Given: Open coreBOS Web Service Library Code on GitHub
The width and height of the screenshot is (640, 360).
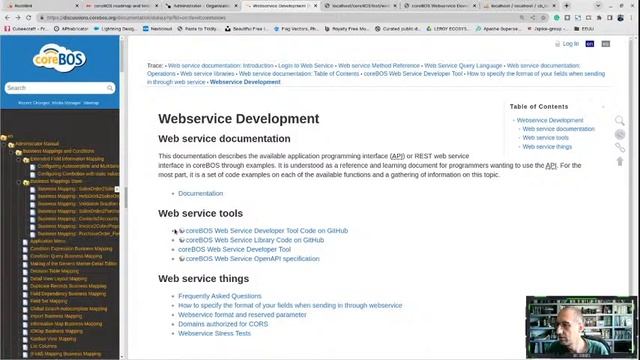Looking at the screenshot, I should [255, 240].
